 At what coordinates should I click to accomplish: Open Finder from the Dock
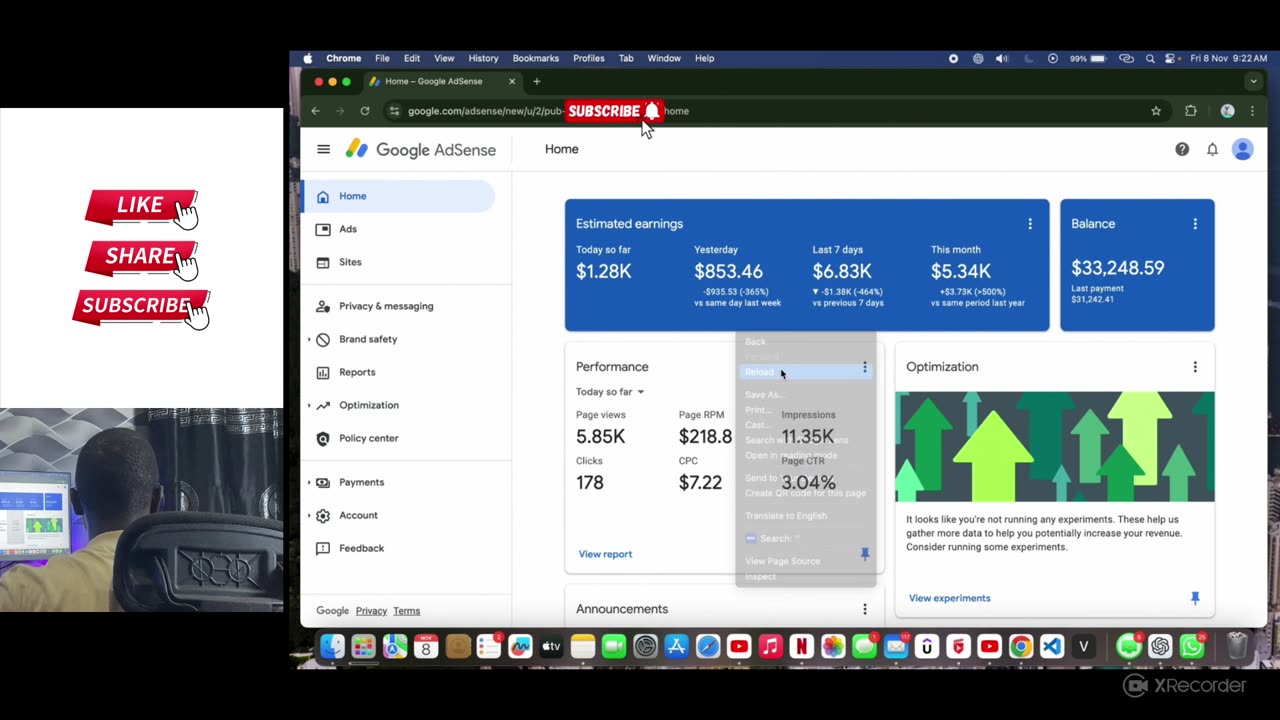point(332,647)
